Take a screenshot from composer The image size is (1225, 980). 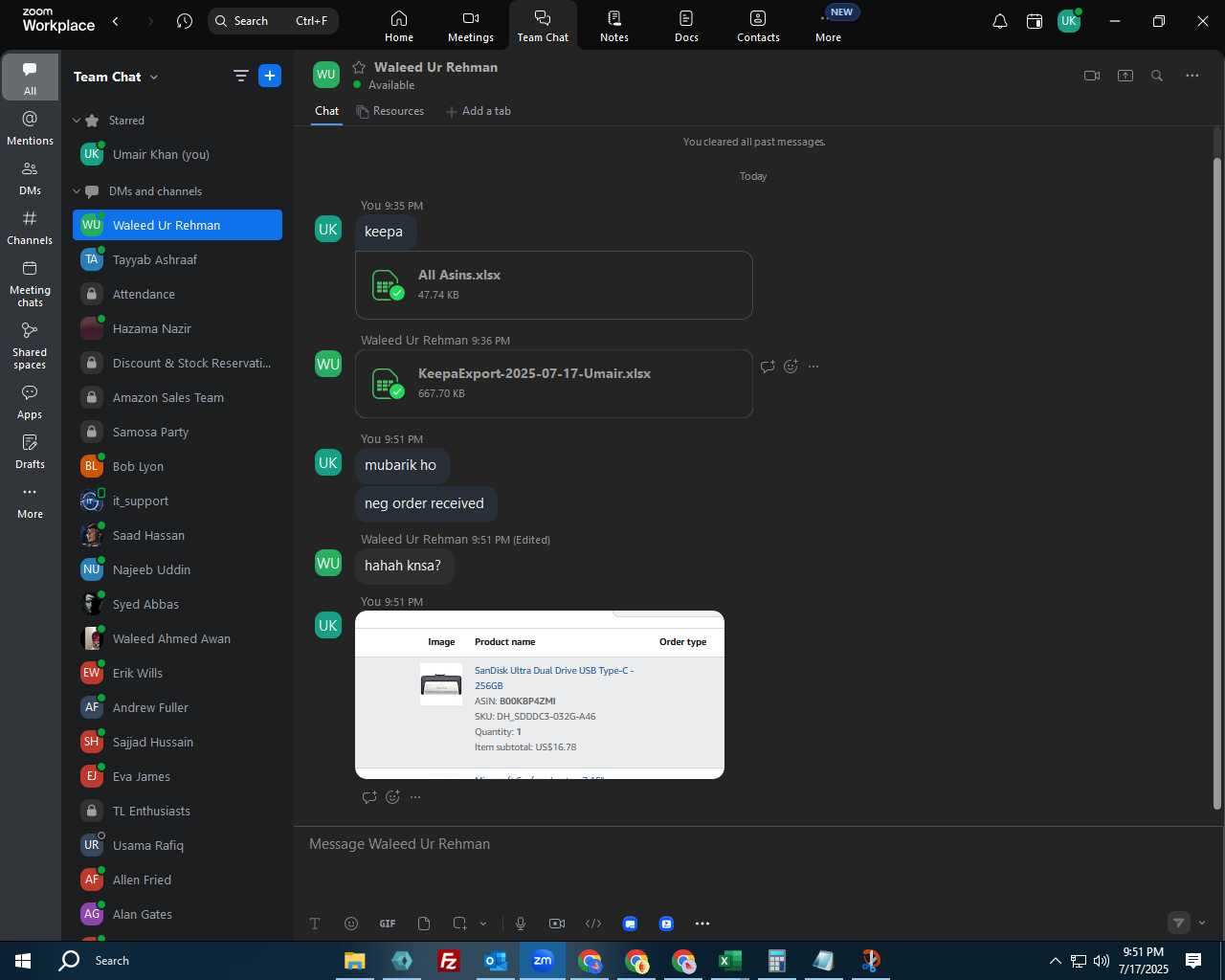point(459,924)
